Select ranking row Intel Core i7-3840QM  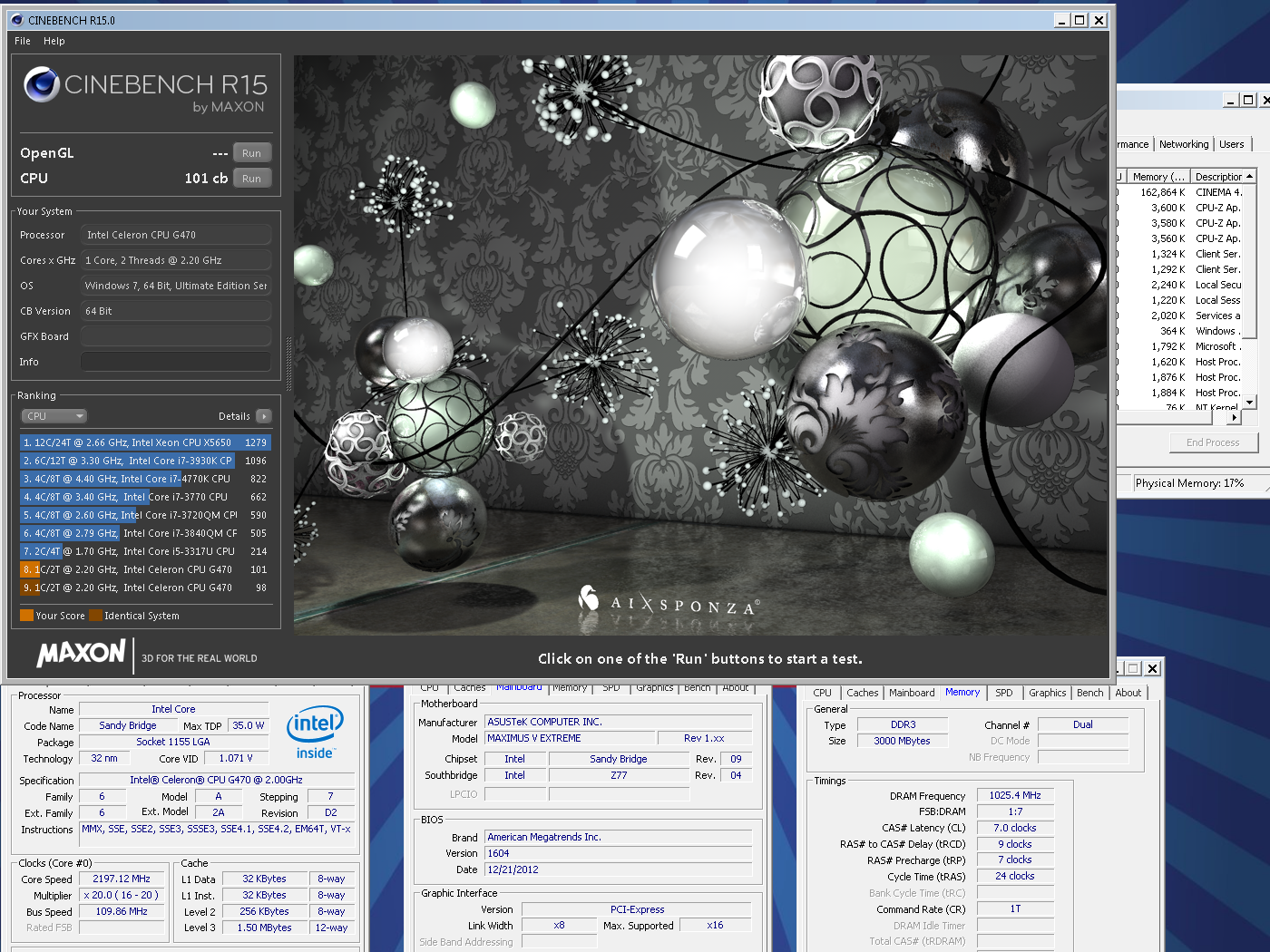point(145,533)
